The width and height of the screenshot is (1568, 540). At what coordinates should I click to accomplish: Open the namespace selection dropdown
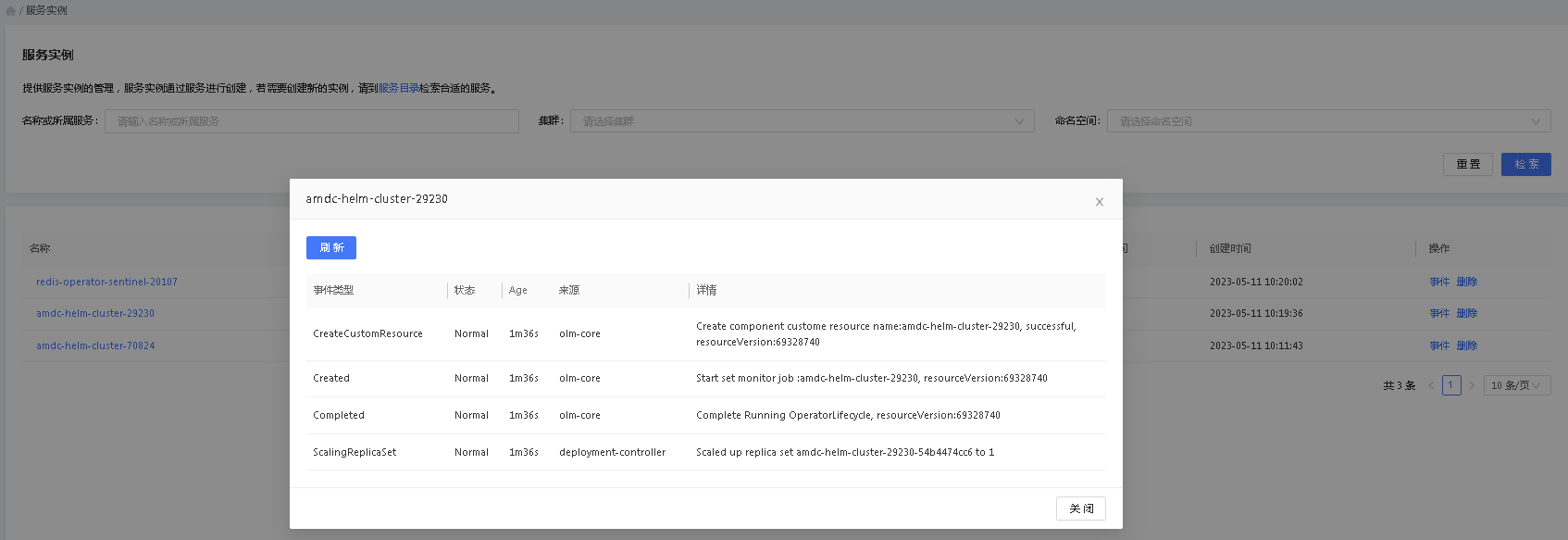point(1328,121)
